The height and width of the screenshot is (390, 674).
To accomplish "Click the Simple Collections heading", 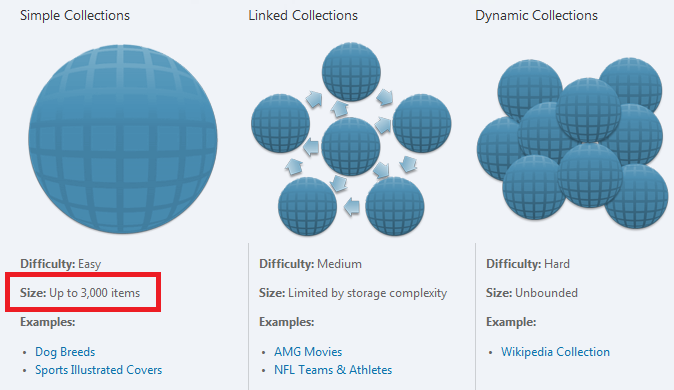I will coord(75,15).
